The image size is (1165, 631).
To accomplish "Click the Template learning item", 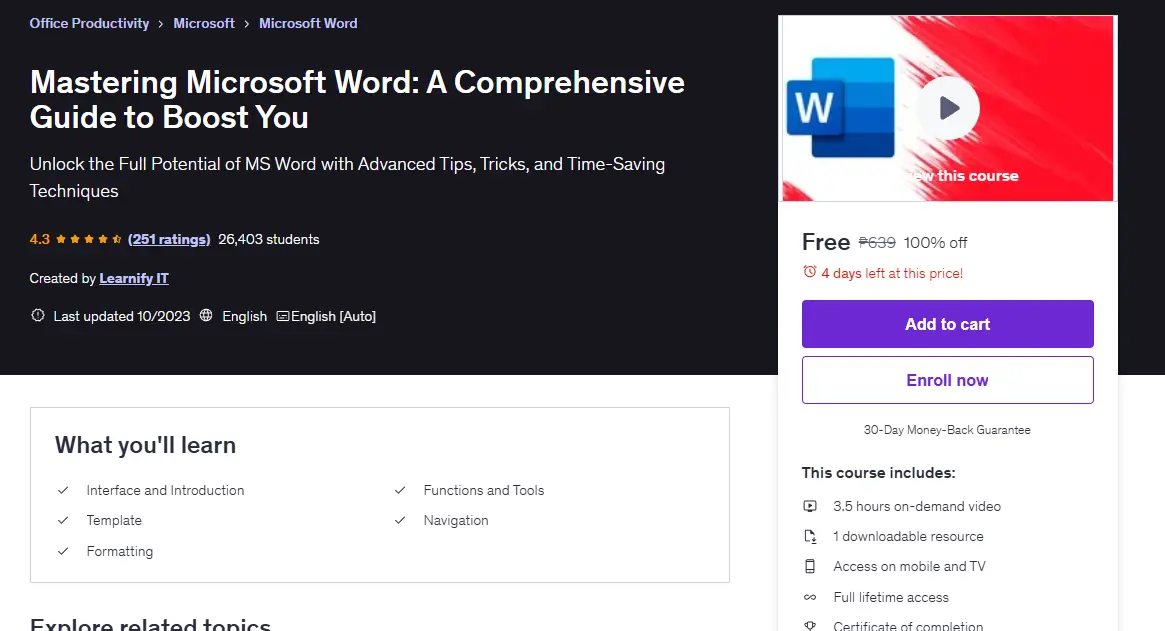I will (x=114, y=520).
